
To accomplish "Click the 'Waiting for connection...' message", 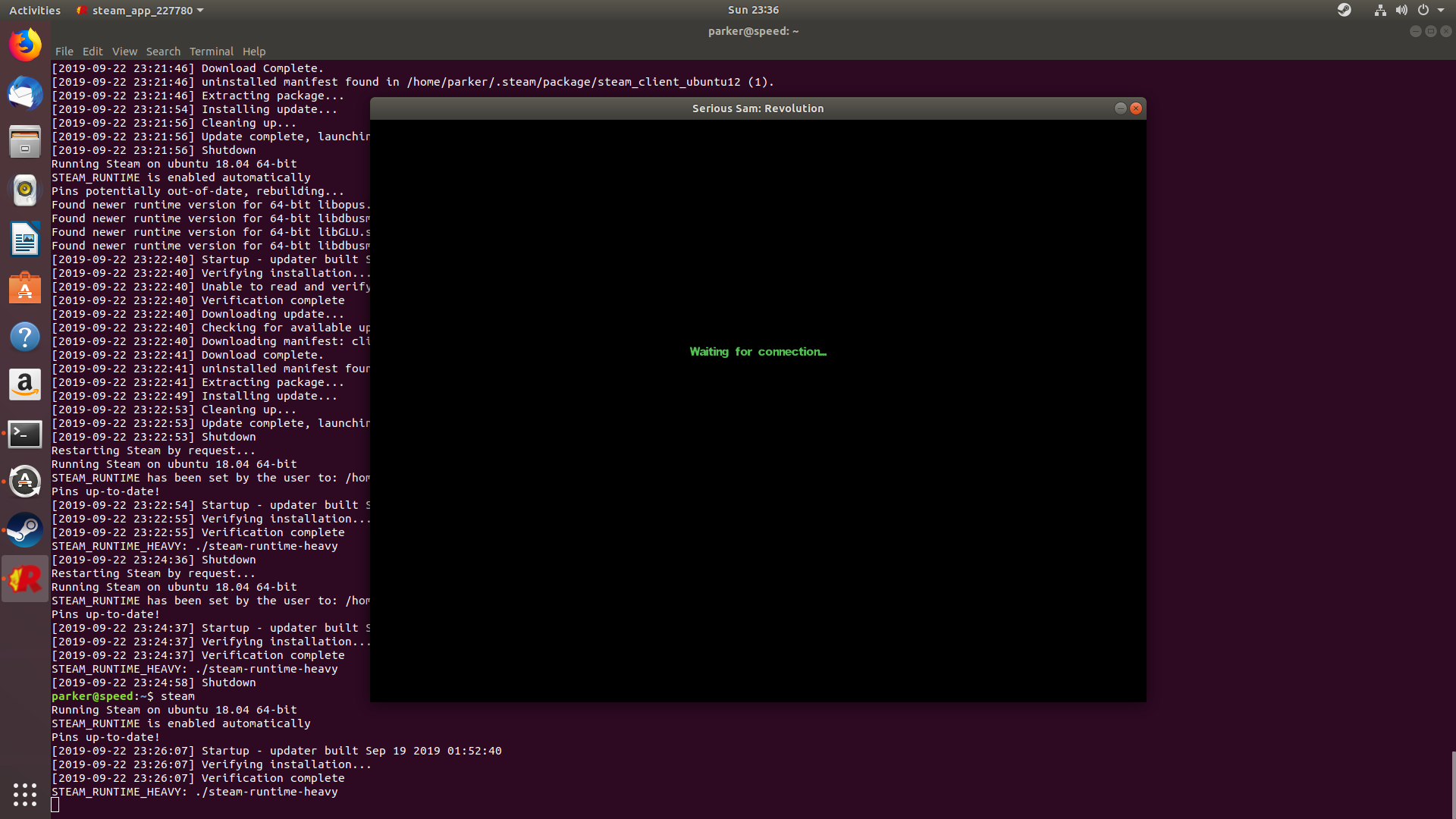I will coord(758,352).
